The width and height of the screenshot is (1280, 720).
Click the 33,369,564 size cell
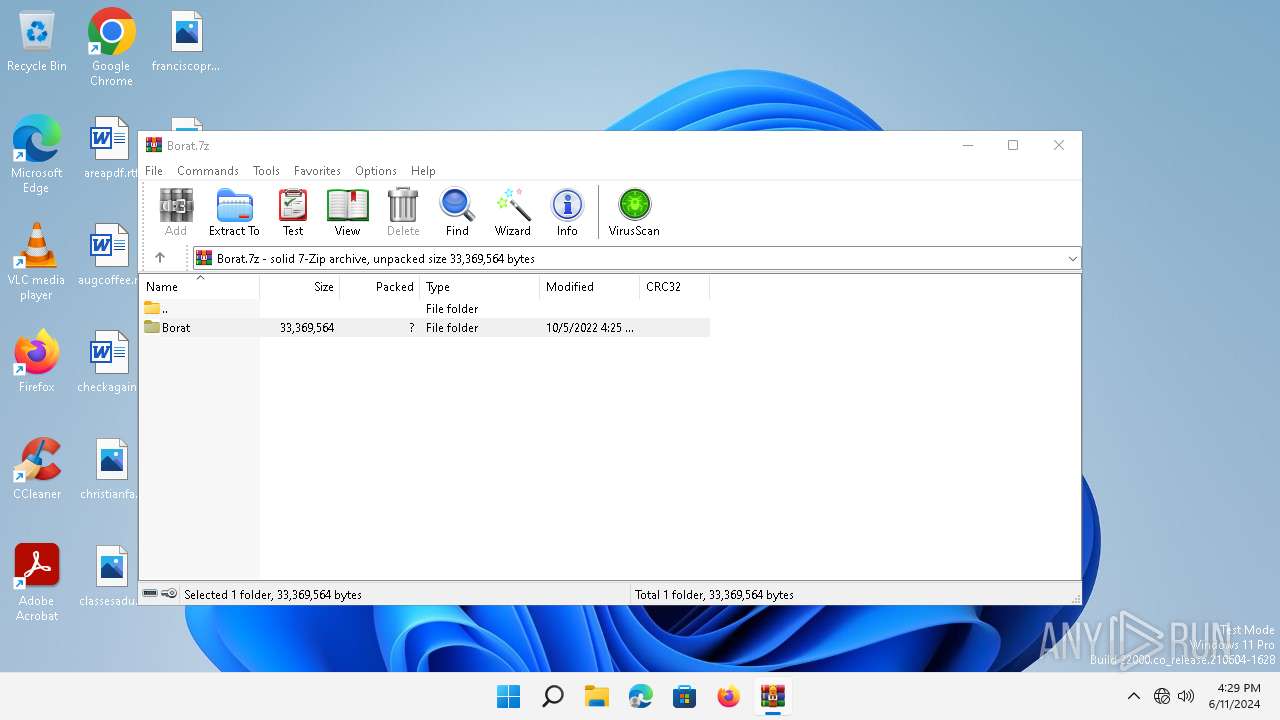[x=307, y=327]
